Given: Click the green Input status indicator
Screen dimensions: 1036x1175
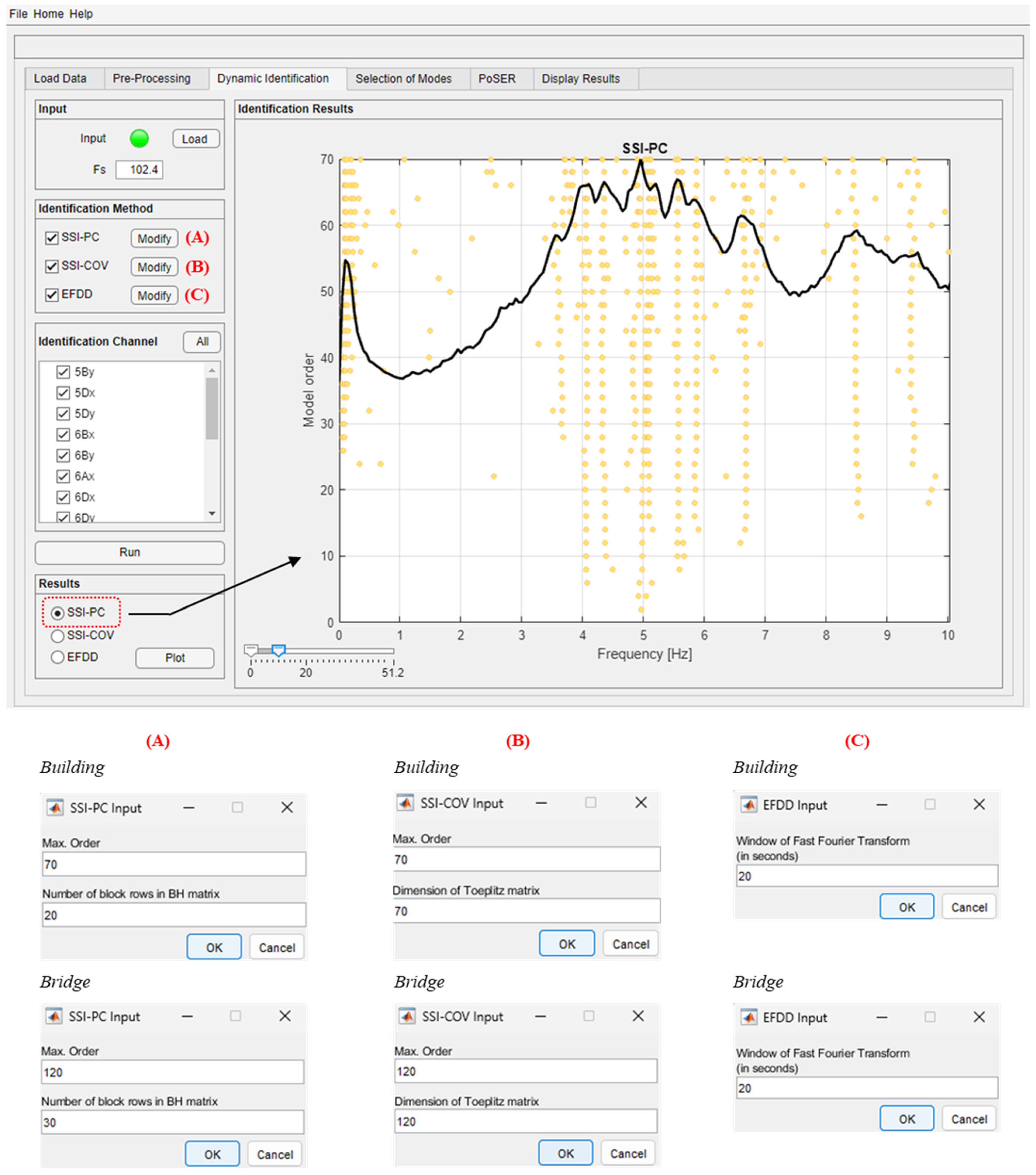Looking at the screenshot, I should coord(139,139).
